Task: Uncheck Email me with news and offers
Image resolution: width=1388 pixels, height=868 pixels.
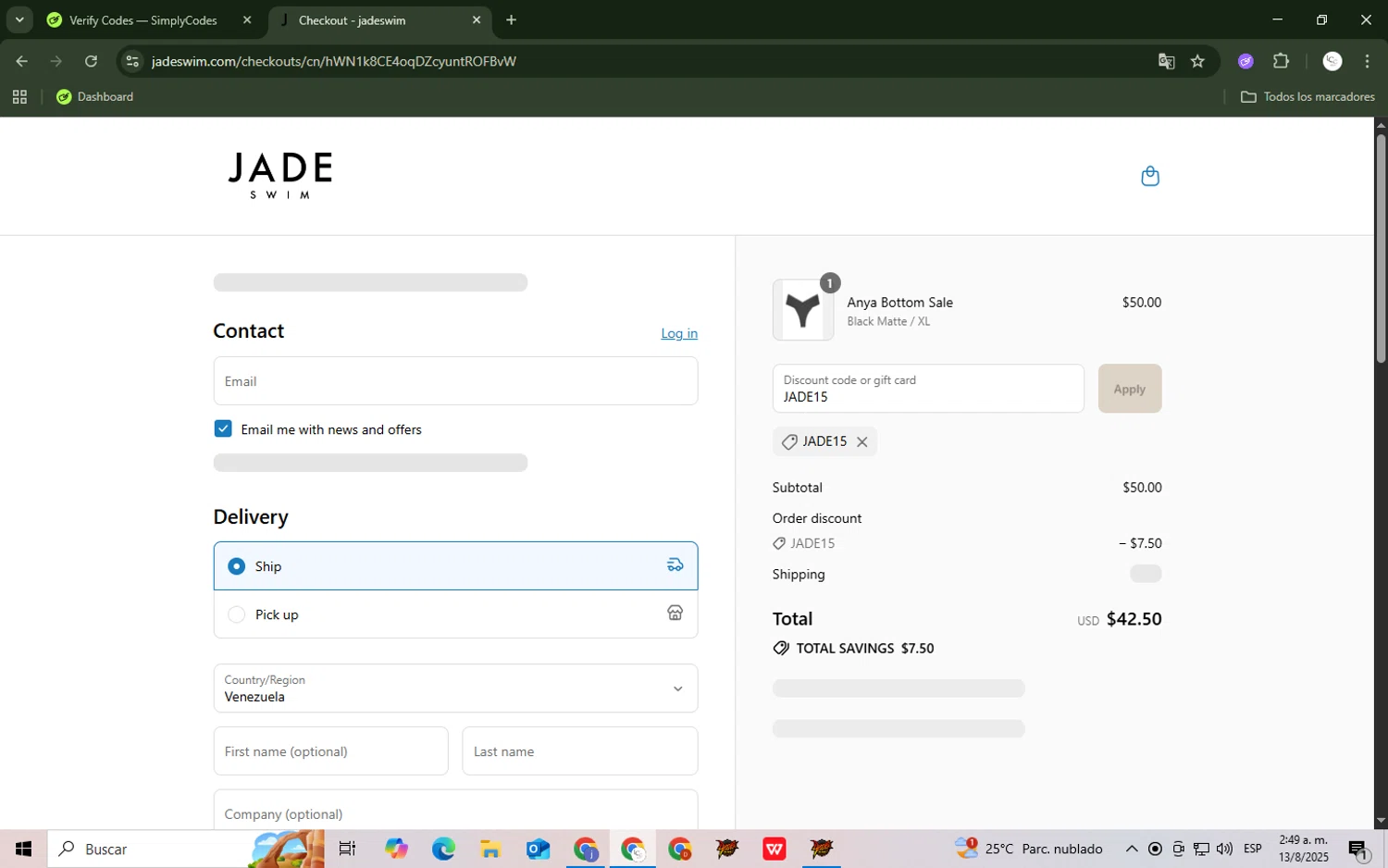Action: (223, 428)
